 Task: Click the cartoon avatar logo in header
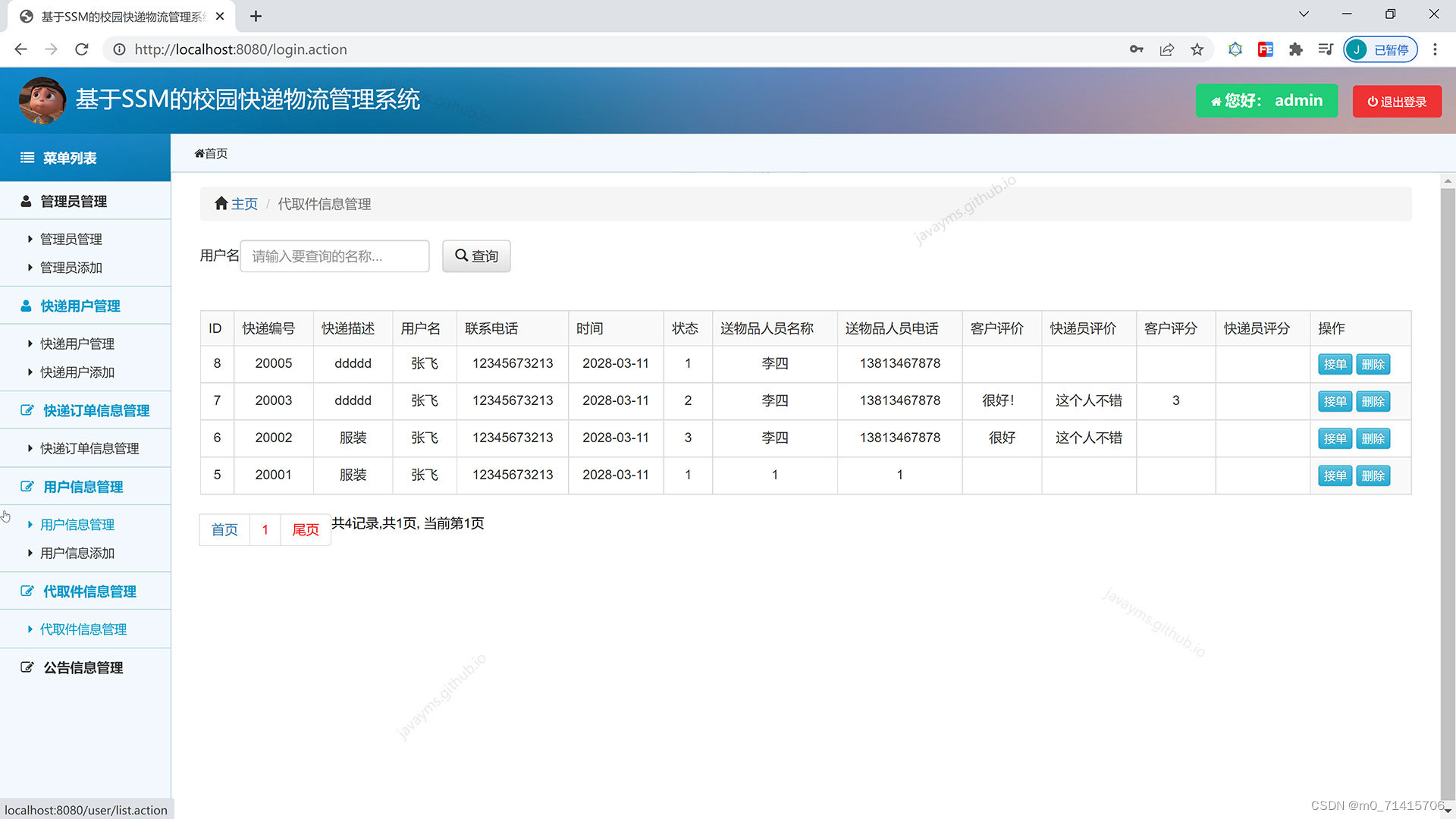[42, 100]
